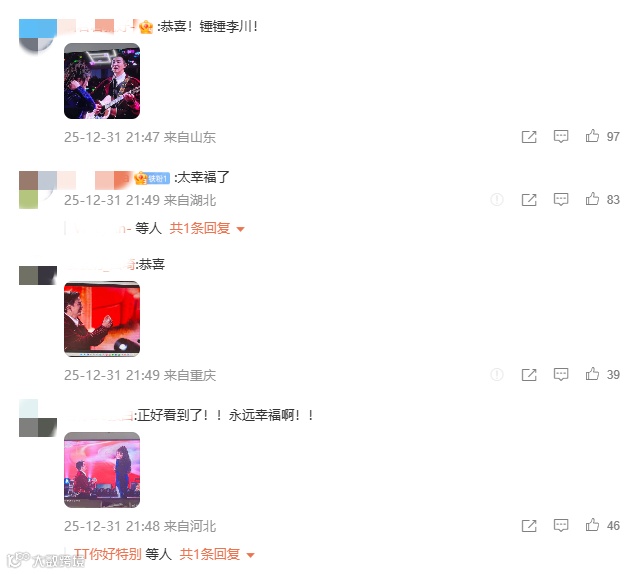Click the 铁粉1 fan badge

158,178
